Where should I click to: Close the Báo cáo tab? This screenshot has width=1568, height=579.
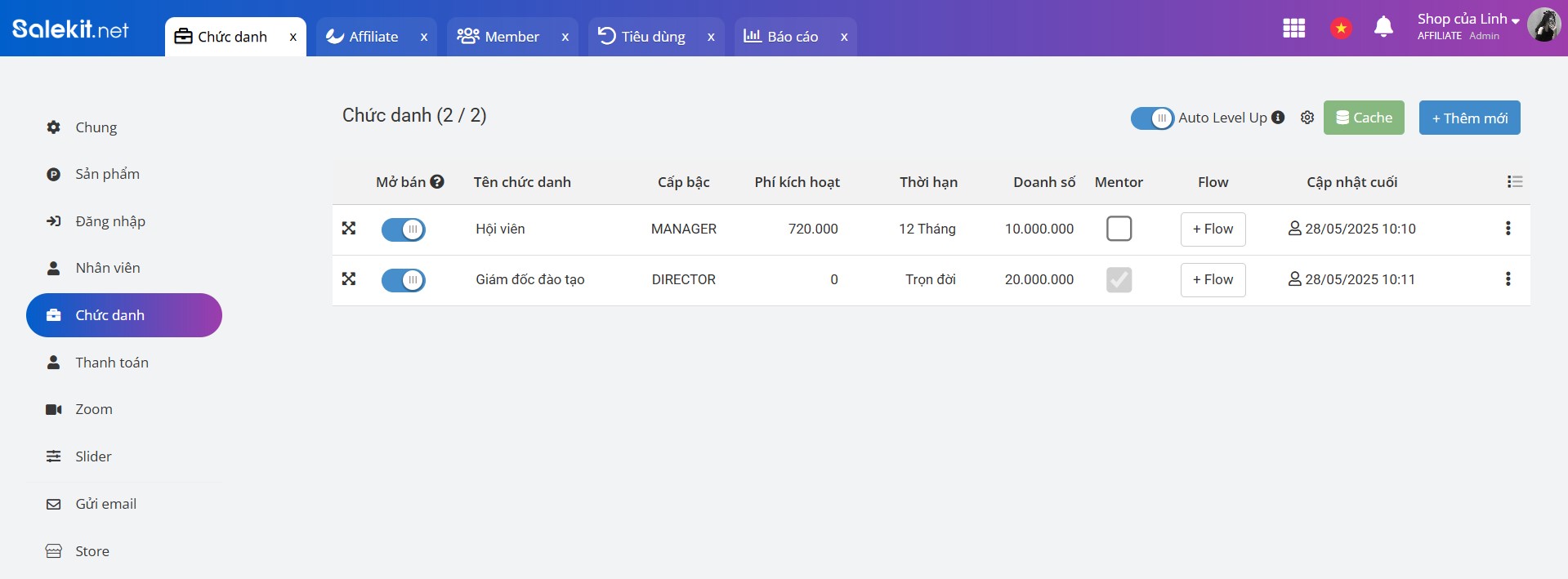pyautogui.click(x=844, y=37)
